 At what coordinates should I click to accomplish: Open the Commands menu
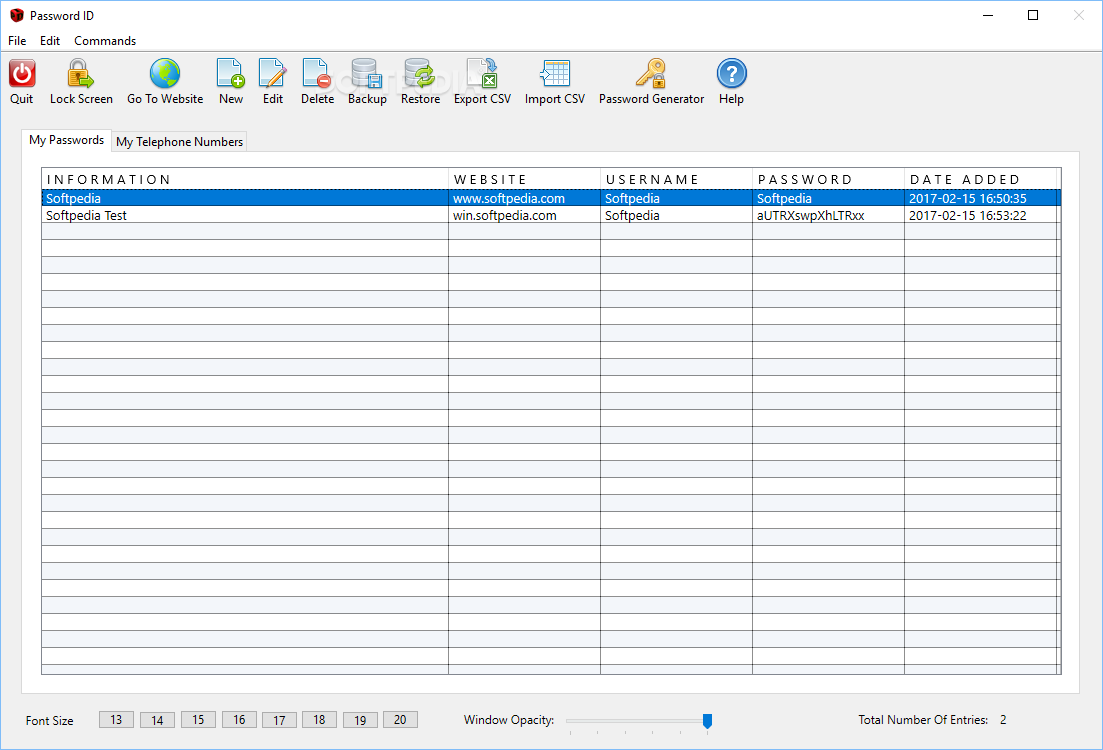point(105,41)
